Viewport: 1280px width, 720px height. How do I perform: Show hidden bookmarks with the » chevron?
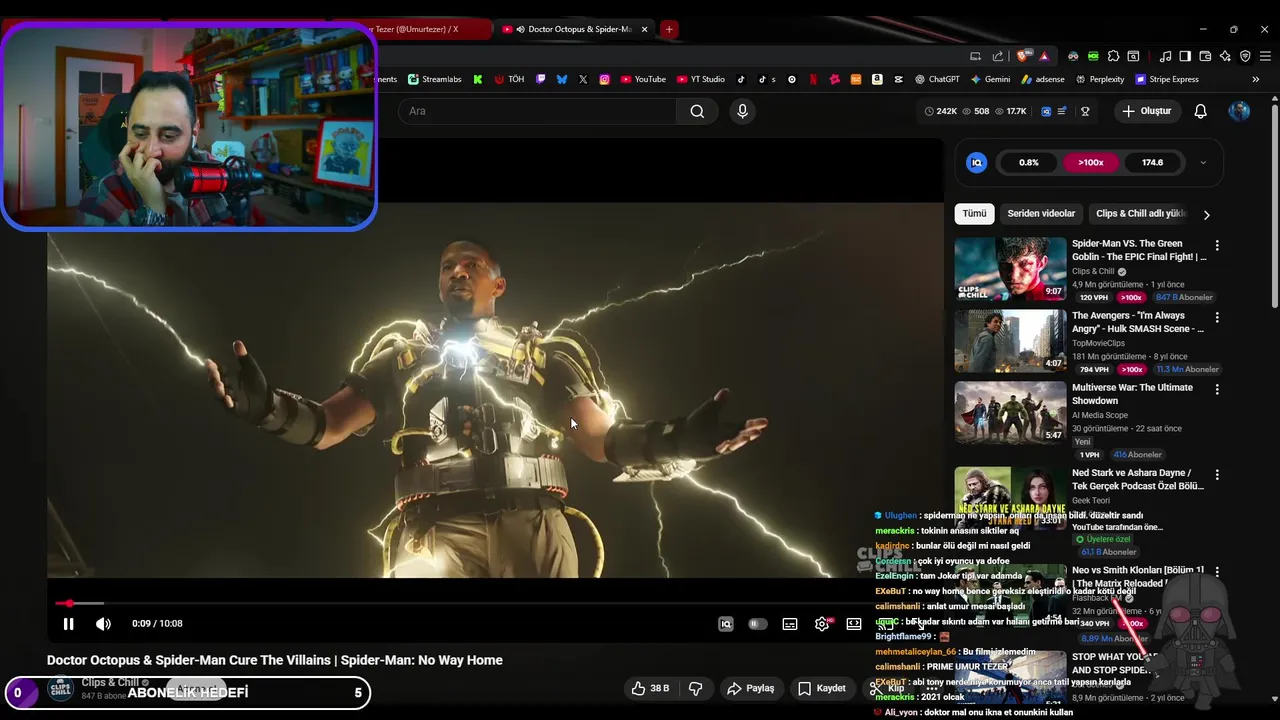[1255, 79]
